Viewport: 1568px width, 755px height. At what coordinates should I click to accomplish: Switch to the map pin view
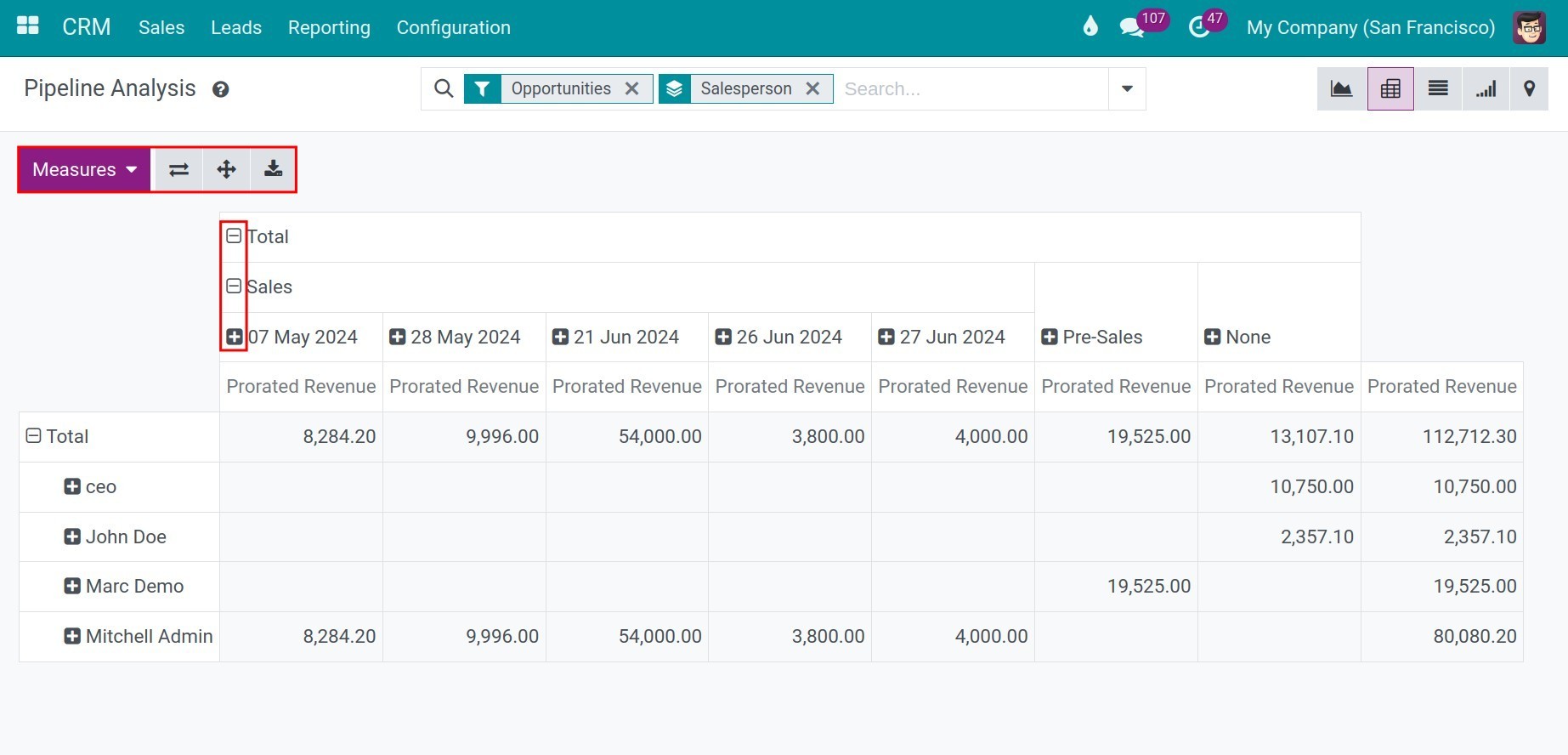tap(1529, 88)
